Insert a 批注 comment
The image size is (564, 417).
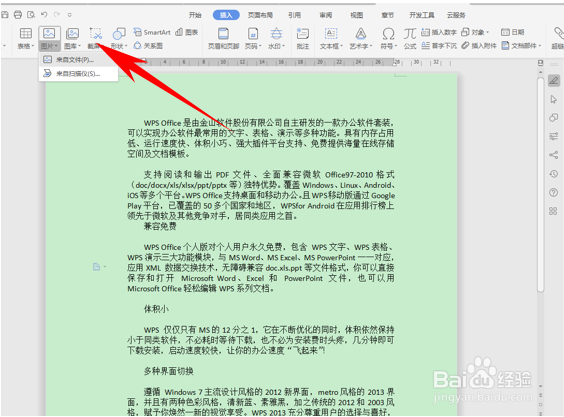tap(303, 38)
